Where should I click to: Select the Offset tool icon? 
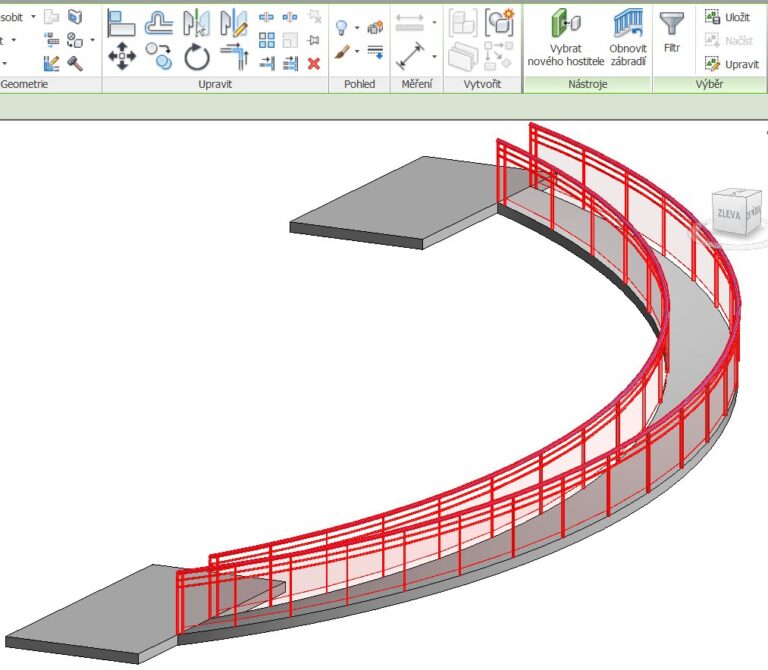click(x=159, y=24)
